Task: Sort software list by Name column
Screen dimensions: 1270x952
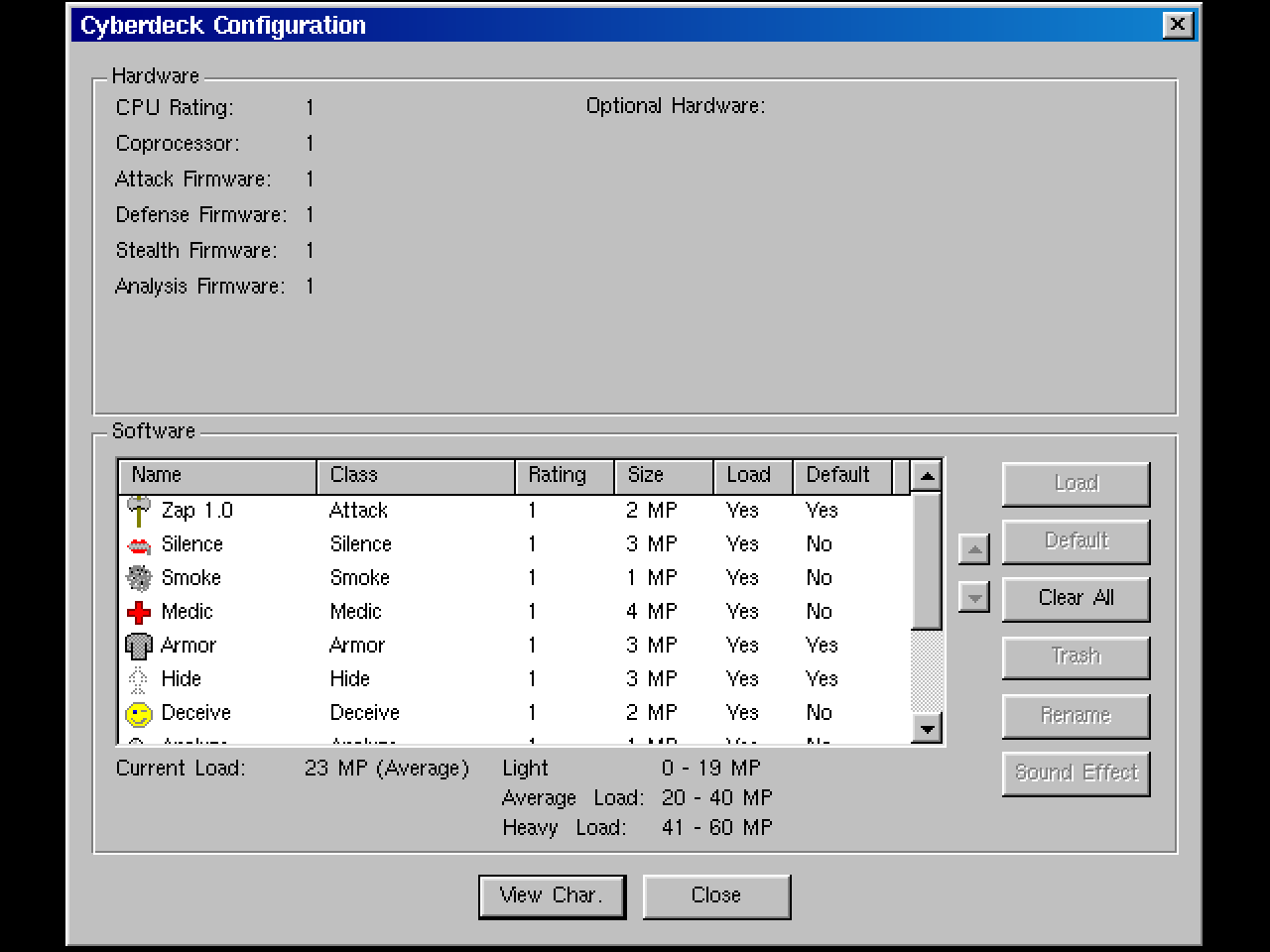Action: pyautogui.click(x=217, y=476)
